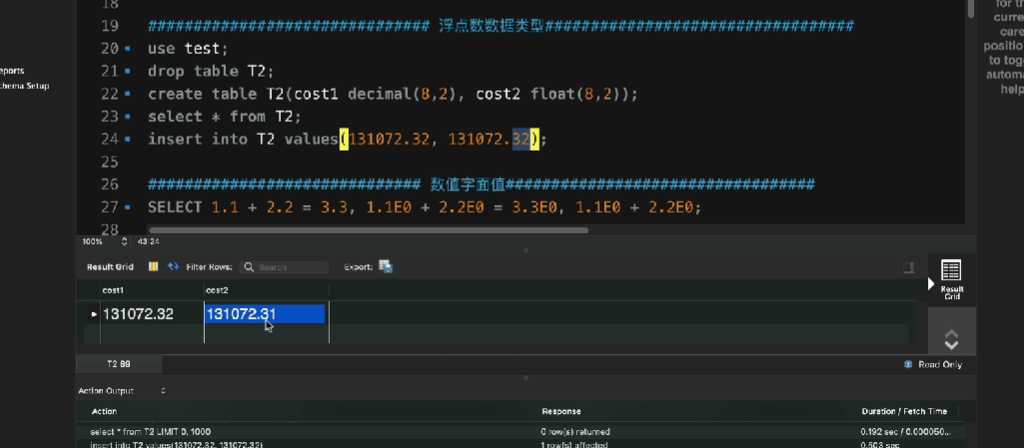Click the up-down chevrons below the Result Grid panel

pos(952,340)
